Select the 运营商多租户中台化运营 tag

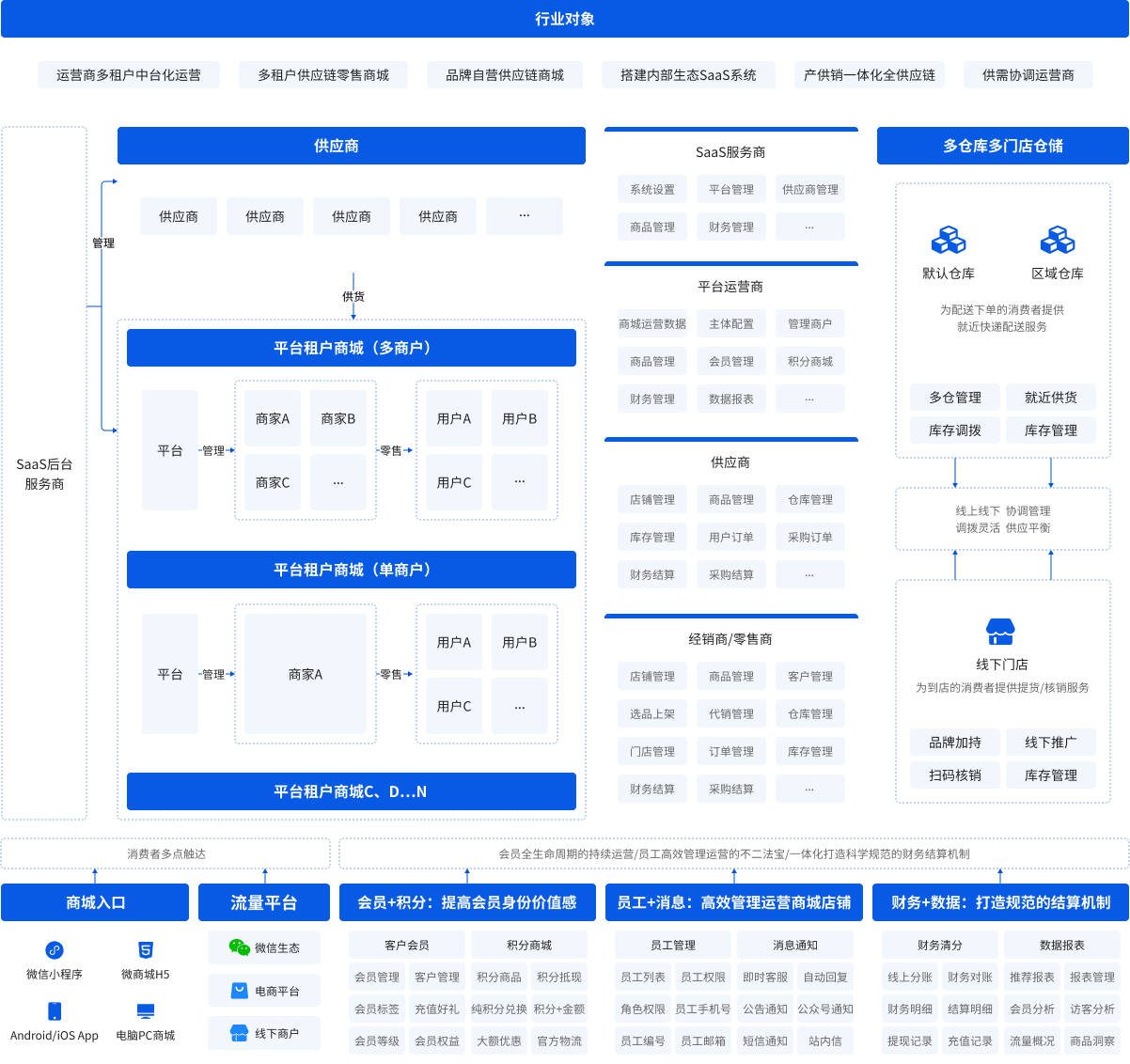[x=129, y=75]
